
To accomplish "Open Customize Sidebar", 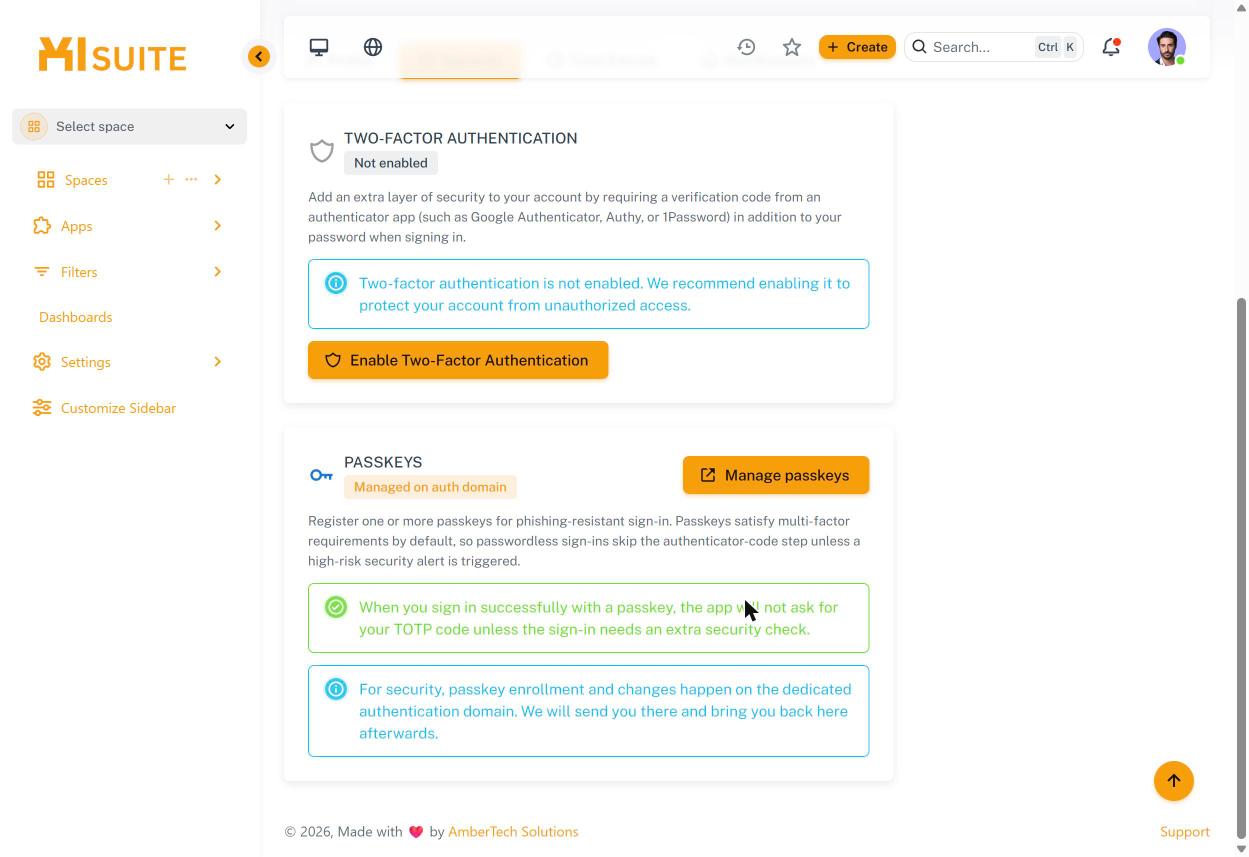I will point(118,408).
